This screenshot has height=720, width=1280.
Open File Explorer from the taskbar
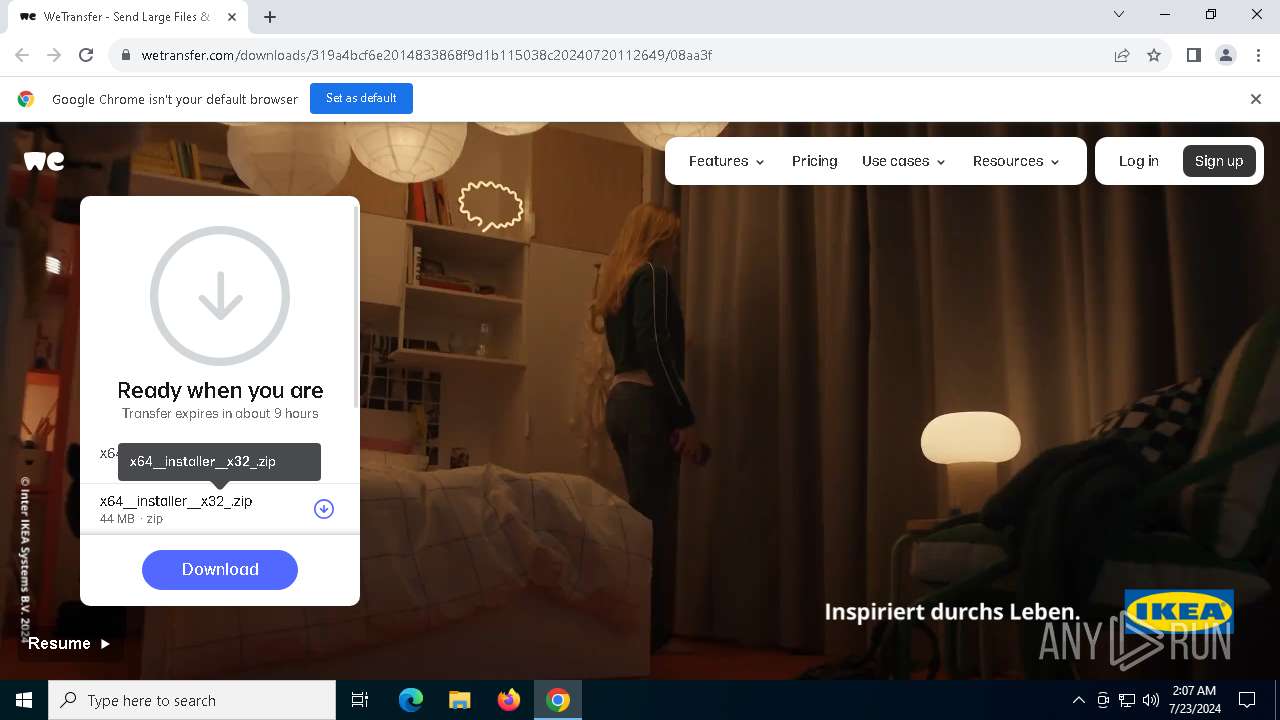459,700
